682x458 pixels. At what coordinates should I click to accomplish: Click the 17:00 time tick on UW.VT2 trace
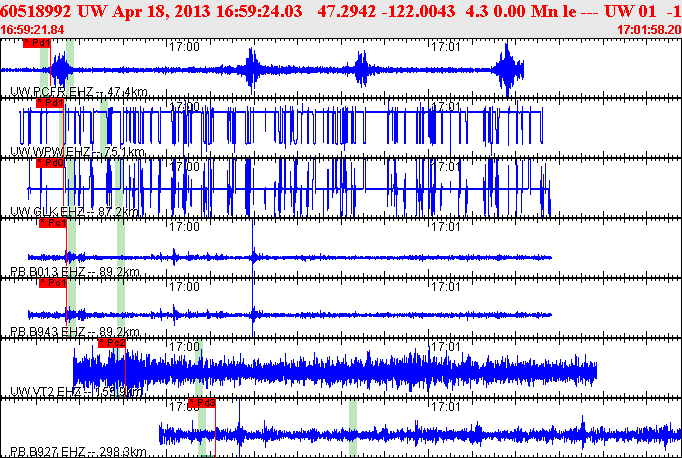185,346
